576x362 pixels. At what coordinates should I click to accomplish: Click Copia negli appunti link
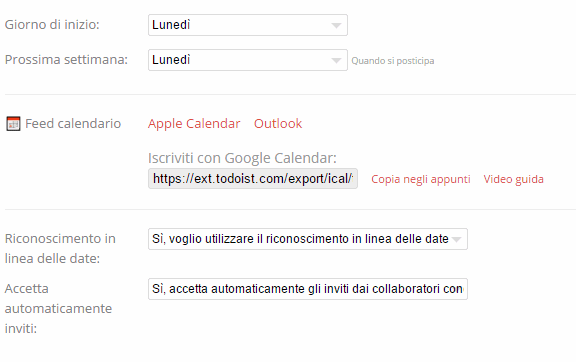[421, 179]
